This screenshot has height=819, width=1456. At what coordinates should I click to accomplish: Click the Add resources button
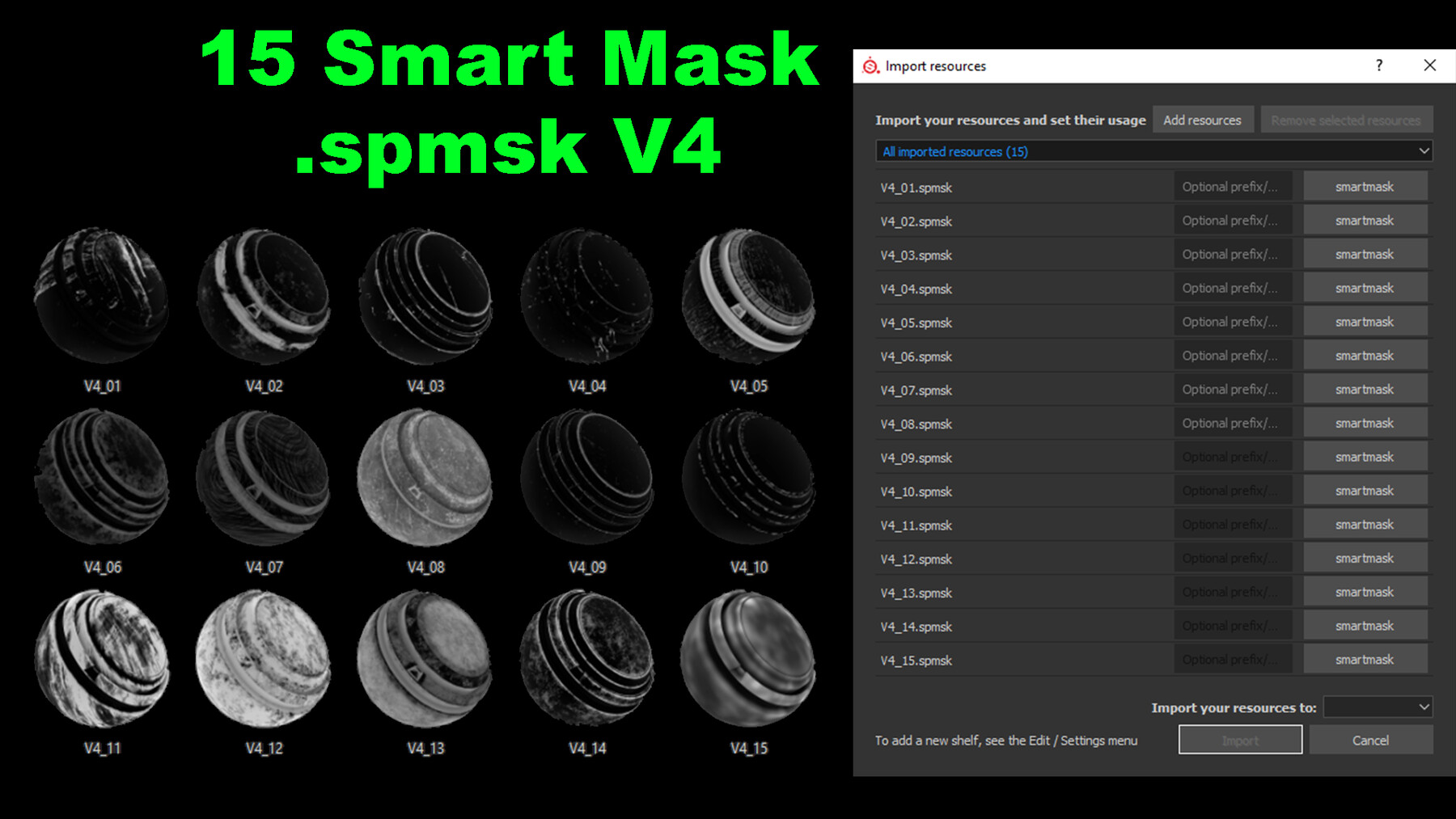click(x=1203, y=119)
